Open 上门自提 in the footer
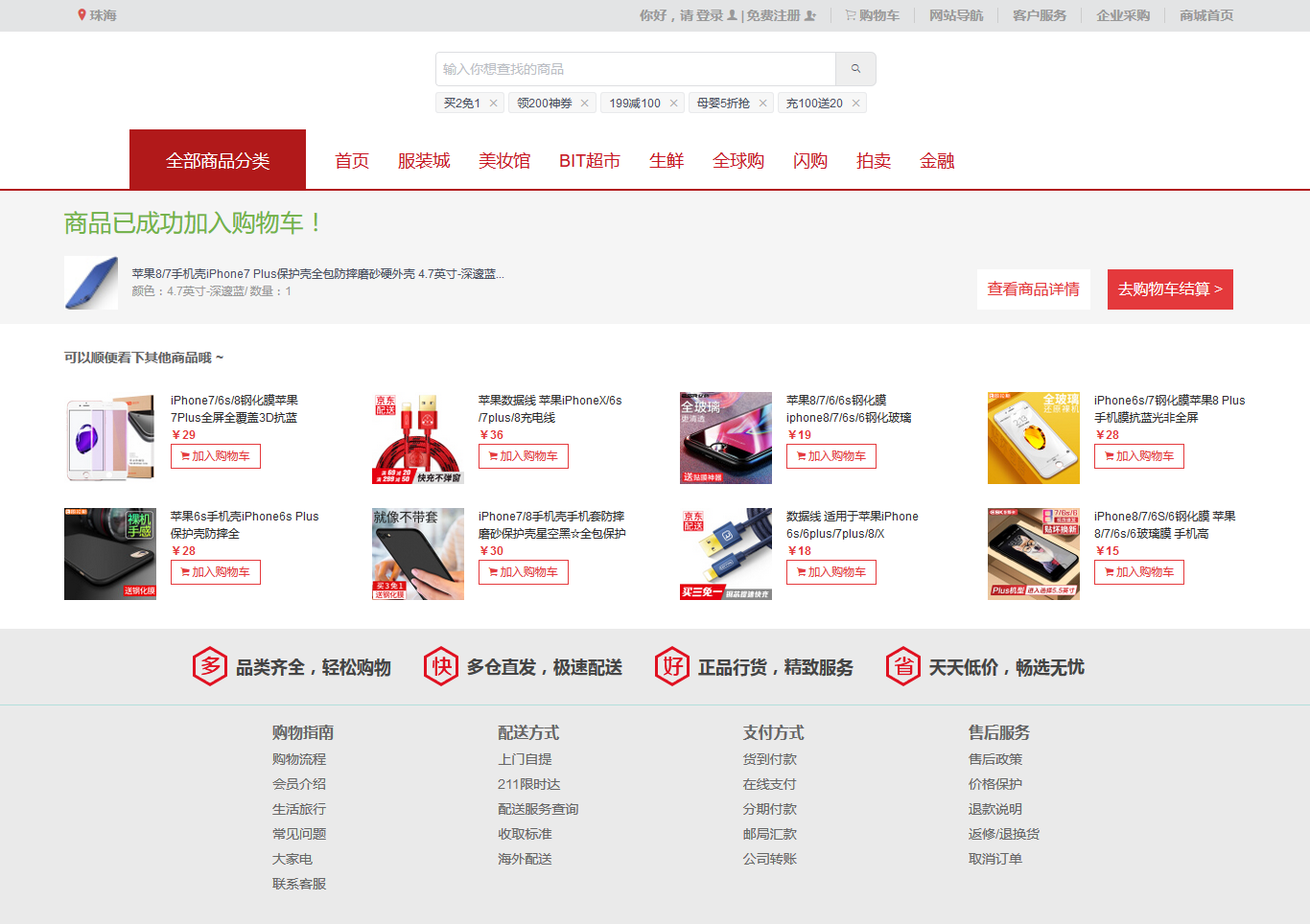The height and width of the screenshot is (924, 1310). pyautogui.click(x=525, y=759)
